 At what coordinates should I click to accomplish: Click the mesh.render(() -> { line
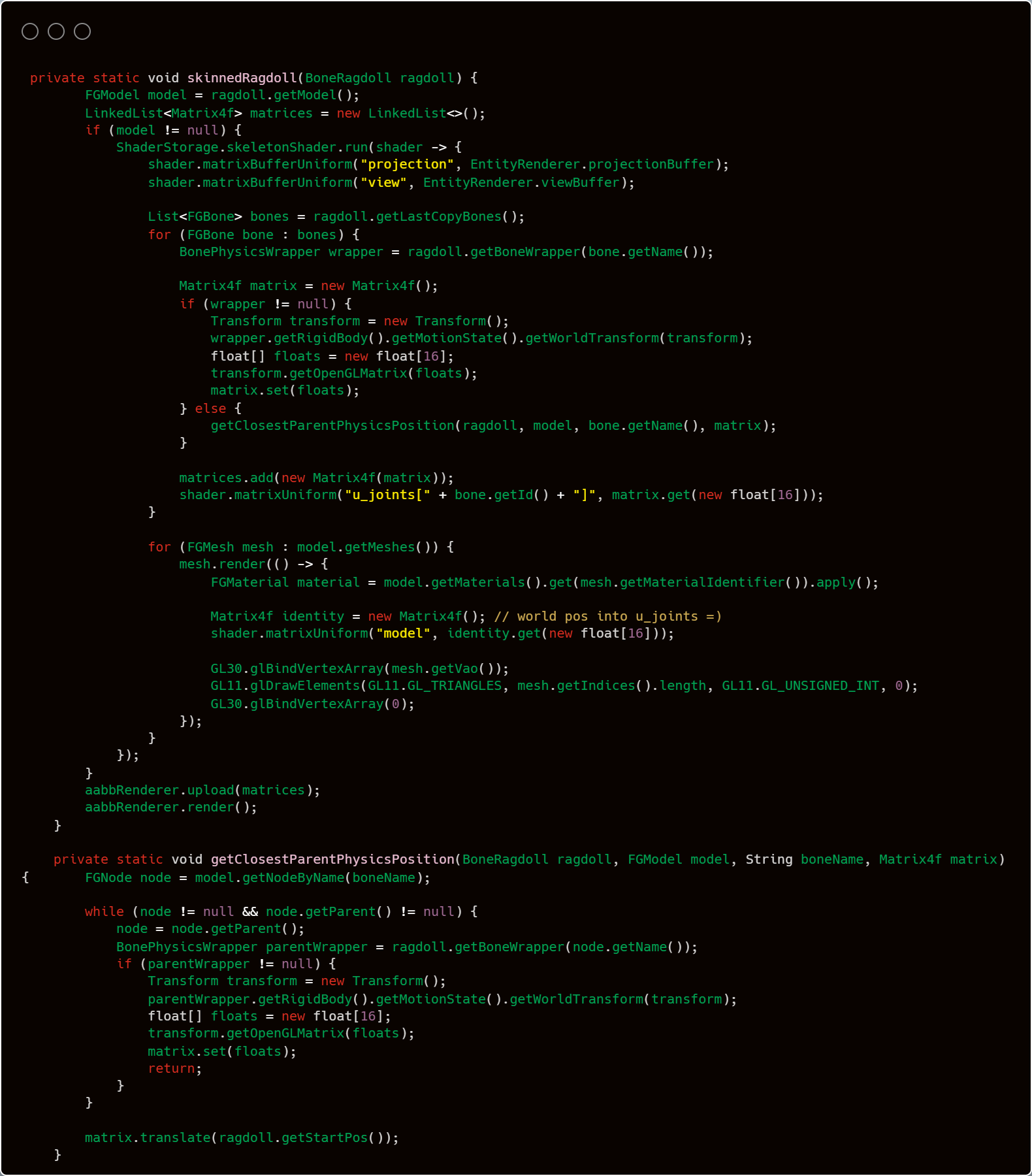(x=254, y=564)
